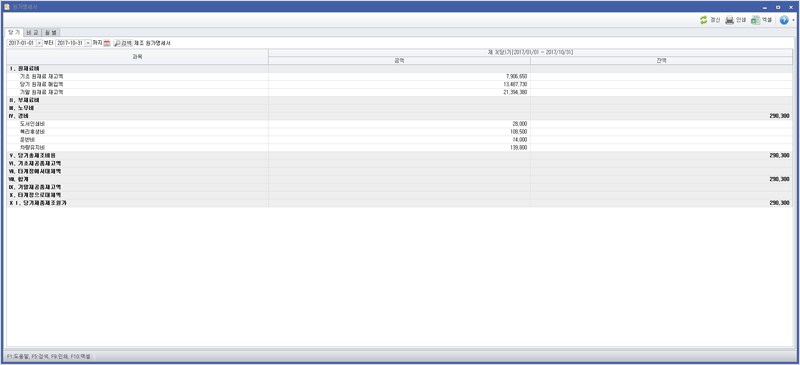Click the 과목 column header

click(x=137, y=57)
